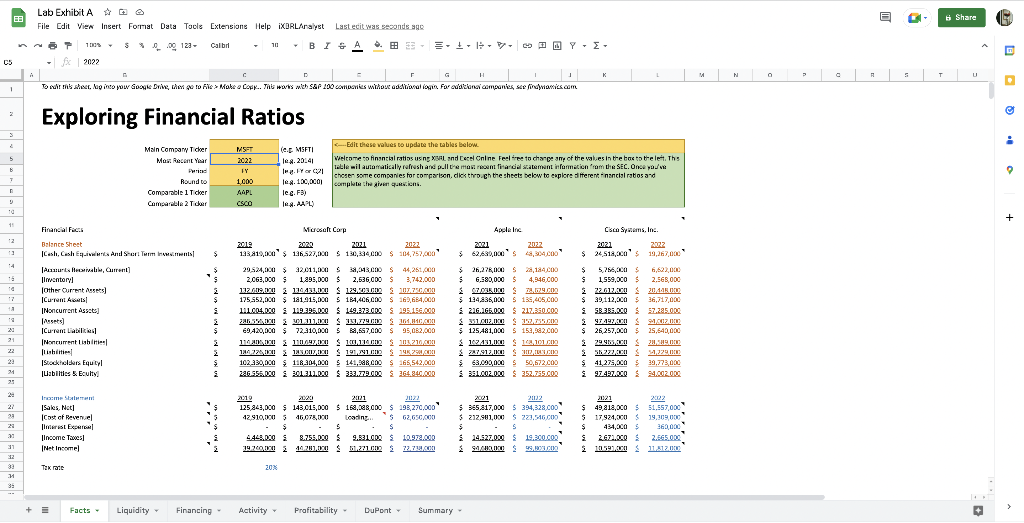Open the Extensions menu
The height and width of the screenshot is (523, 1024).
pos(229,26)
